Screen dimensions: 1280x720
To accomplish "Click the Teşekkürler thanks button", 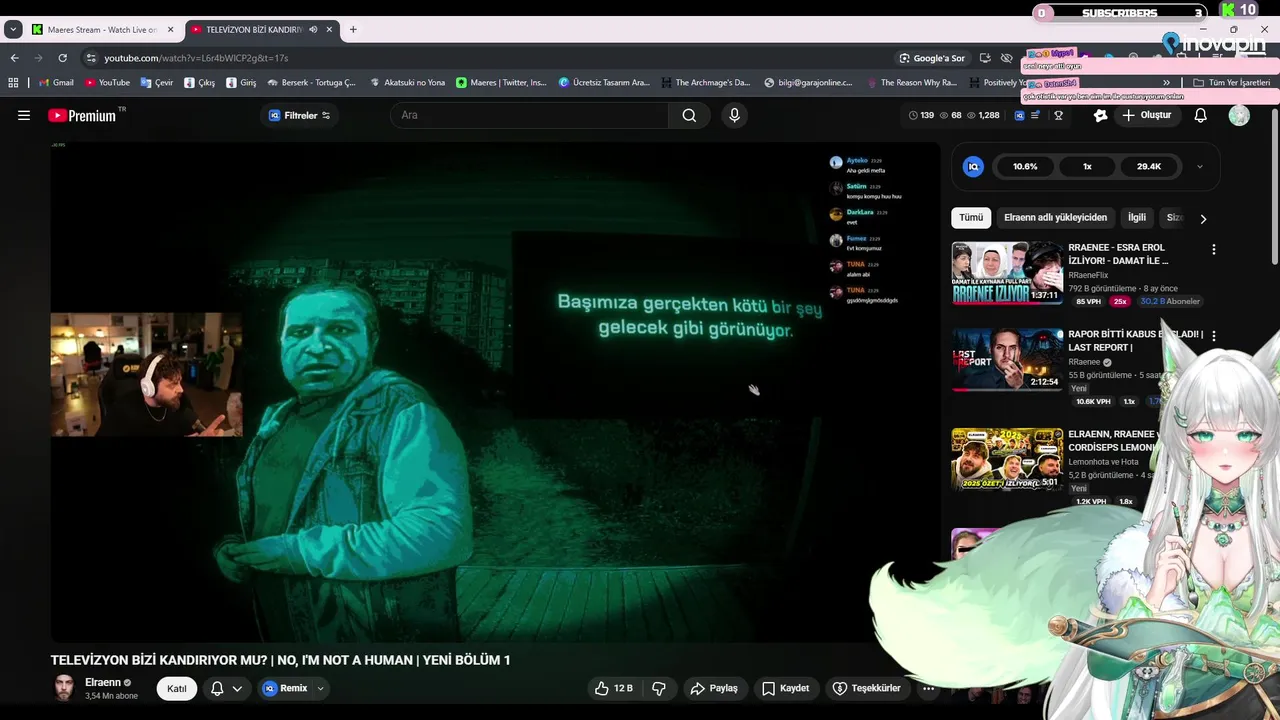I will tap(867, 688).
